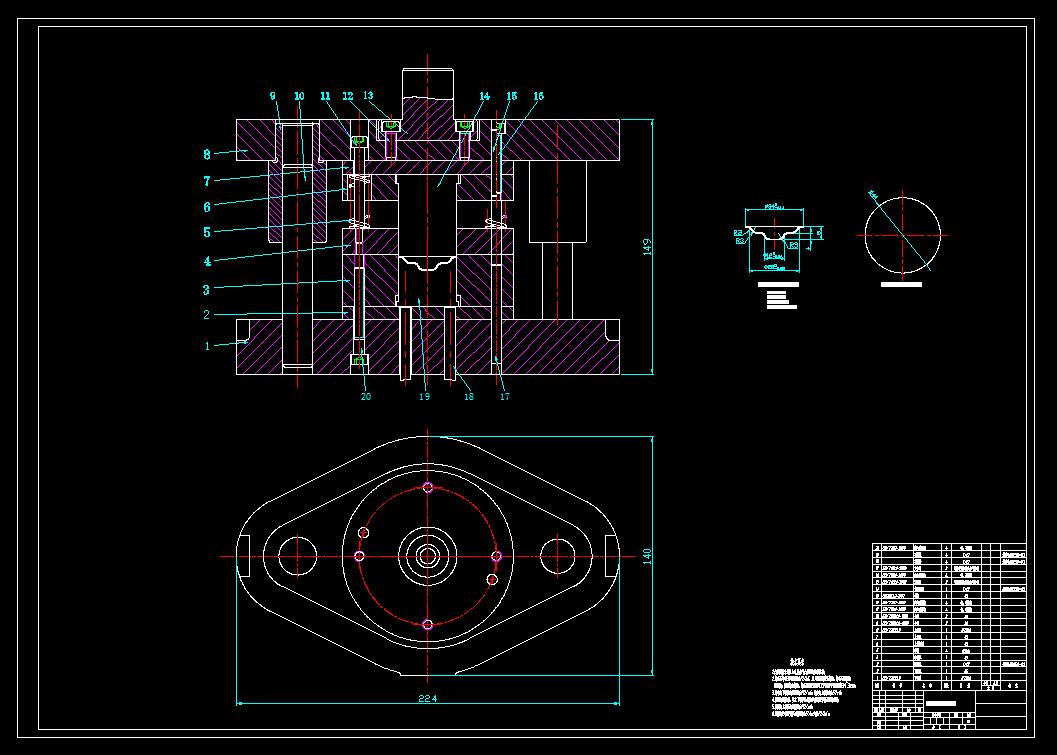This screenshot has height=755, width=1057.
Task: Select part callout number 16
Action: [538, 96]
